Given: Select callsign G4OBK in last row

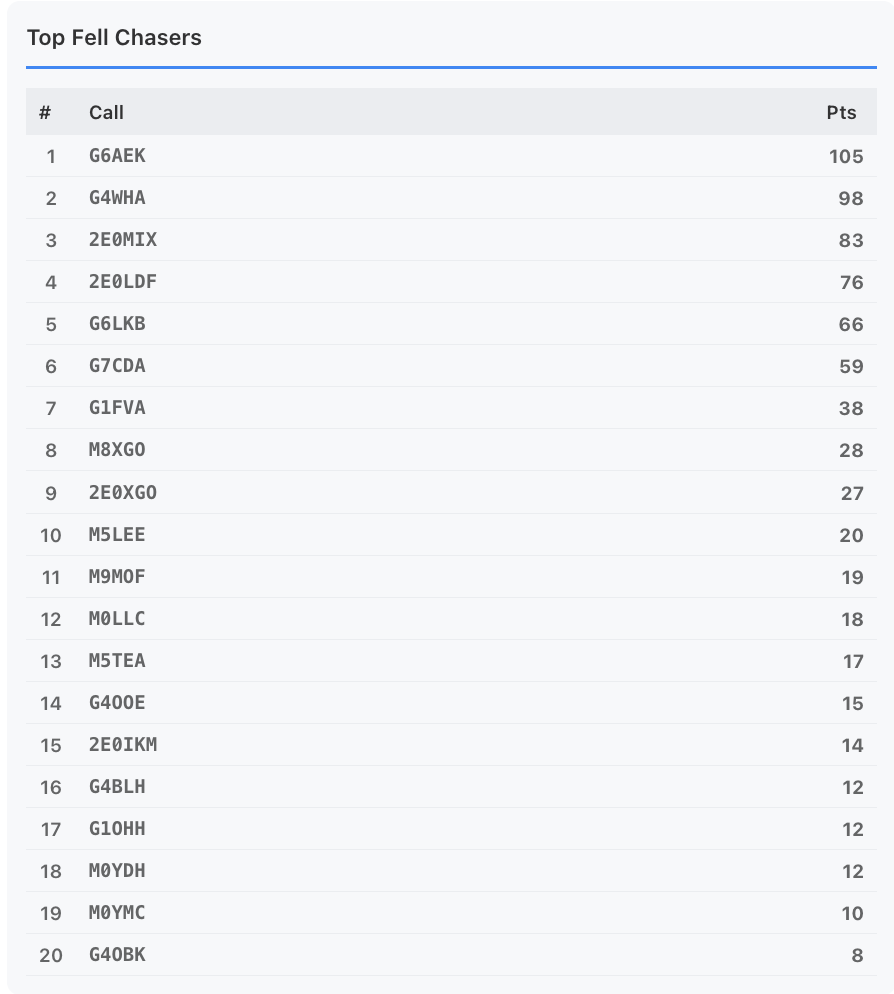Looking at the screenshot, I should [117, 954].
